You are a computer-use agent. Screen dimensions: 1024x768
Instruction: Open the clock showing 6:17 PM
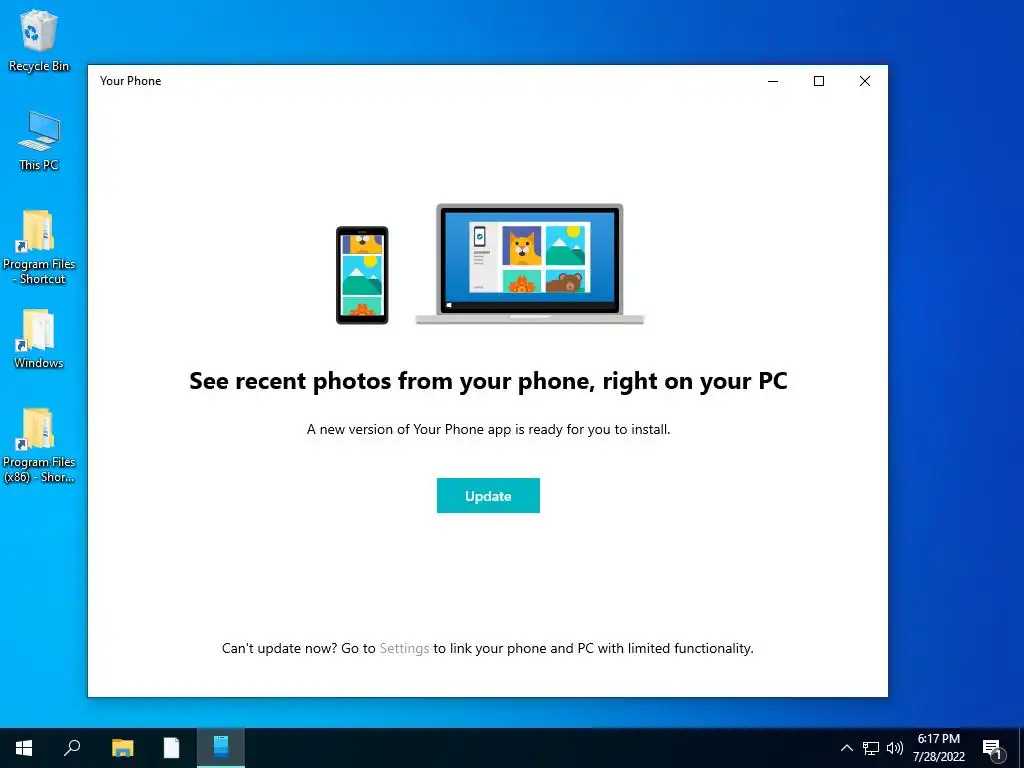[938, 748]
